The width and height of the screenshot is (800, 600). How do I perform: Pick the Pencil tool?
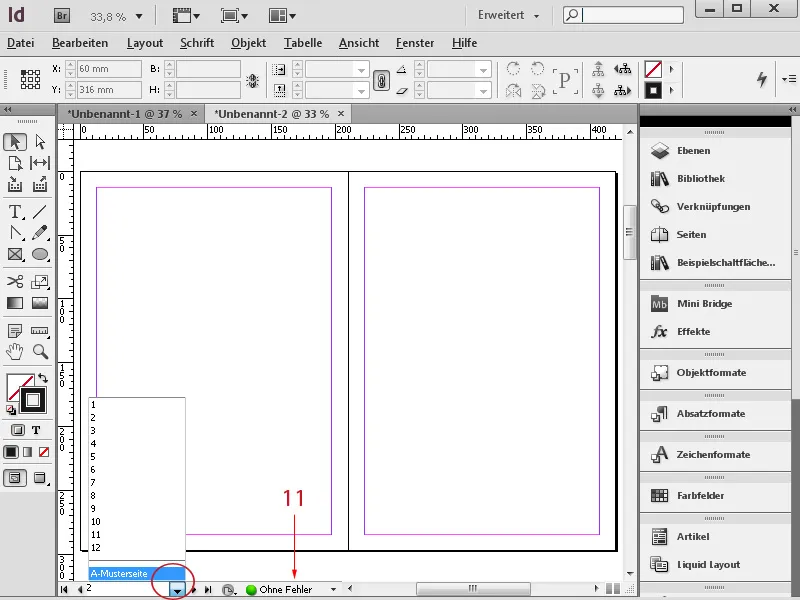click(40, 233)
